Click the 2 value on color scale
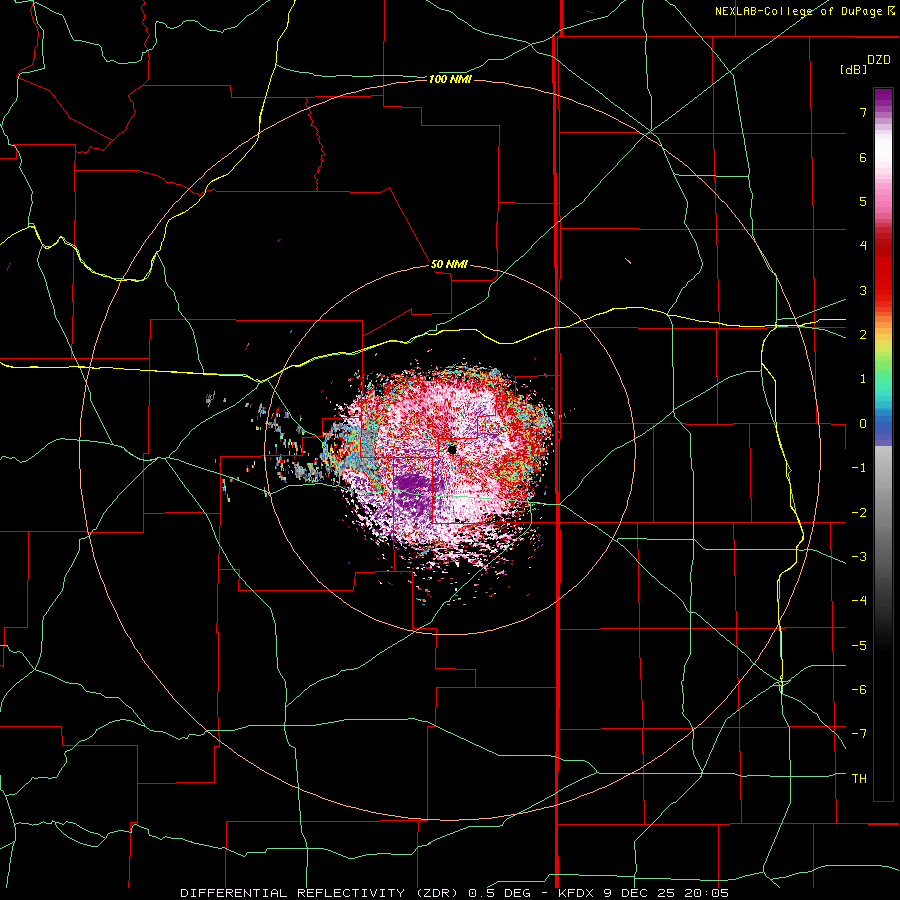The height and width of the screenshot is (900, 900). (x=863, y=335)
